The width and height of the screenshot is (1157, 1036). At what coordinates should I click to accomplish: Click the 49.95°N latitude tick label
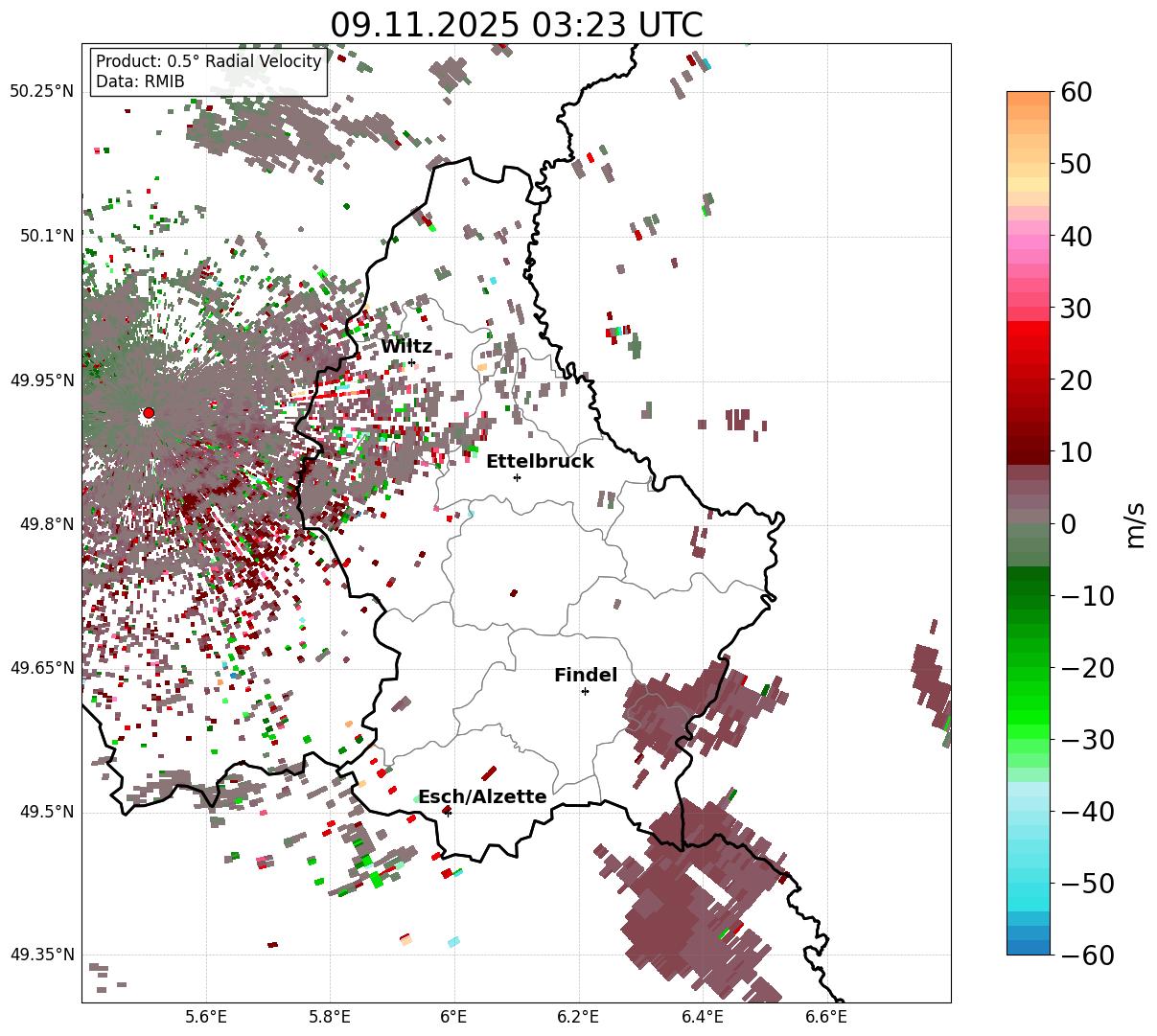(41, 380)
